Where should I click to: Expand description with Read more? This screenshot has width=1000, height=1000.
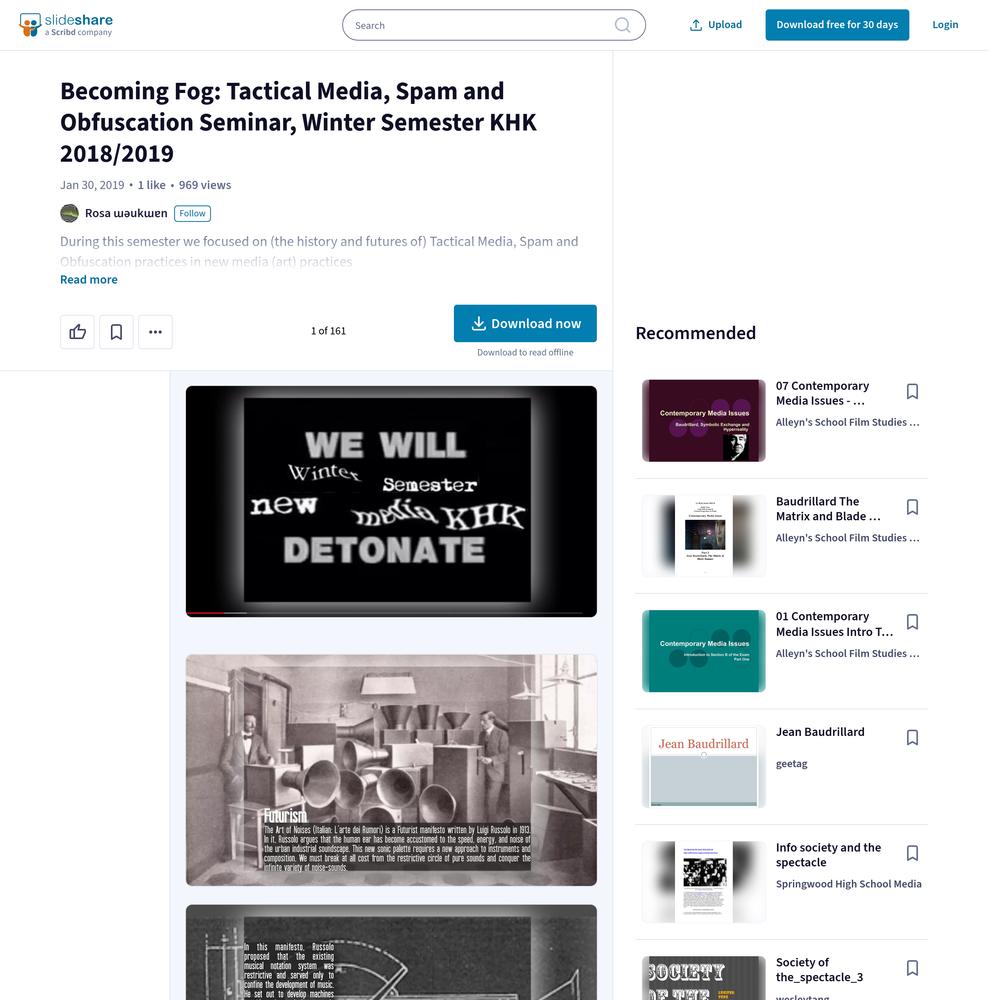[x=89, y=279]
